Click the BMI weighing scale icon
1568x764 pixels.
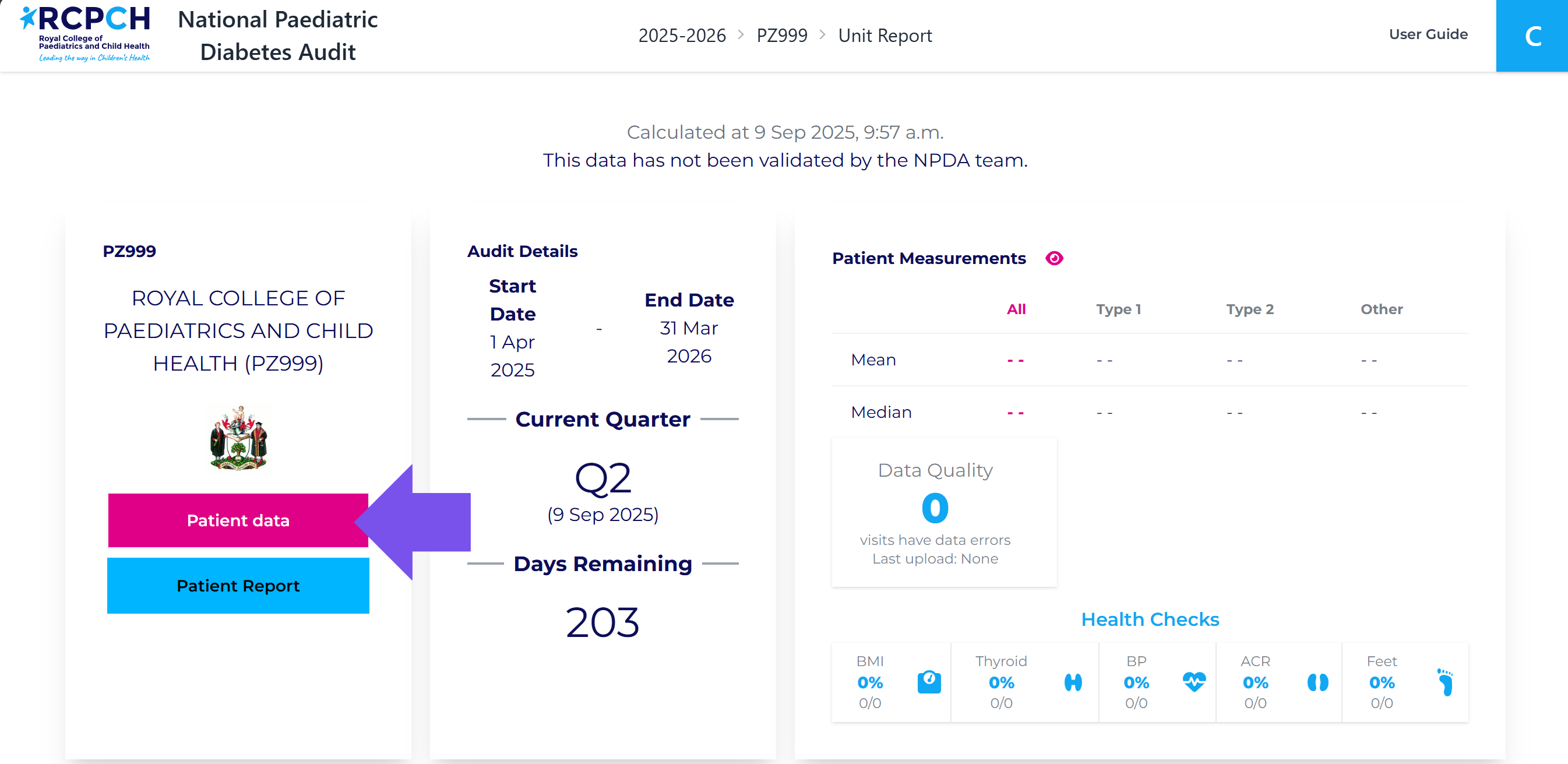929,682
